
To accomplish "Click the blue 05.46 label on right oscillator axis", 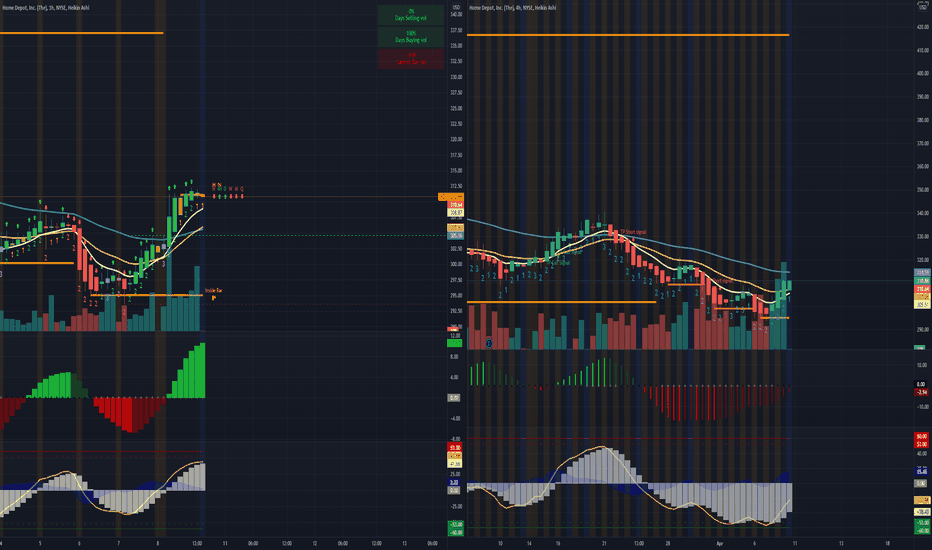I will pyautogui.click(x=922, y=472).
